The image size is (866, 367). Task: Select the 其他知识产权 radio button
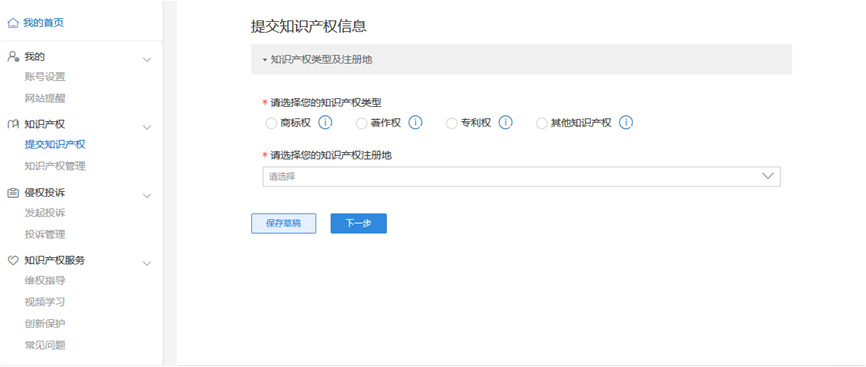(x=542, y=123)
